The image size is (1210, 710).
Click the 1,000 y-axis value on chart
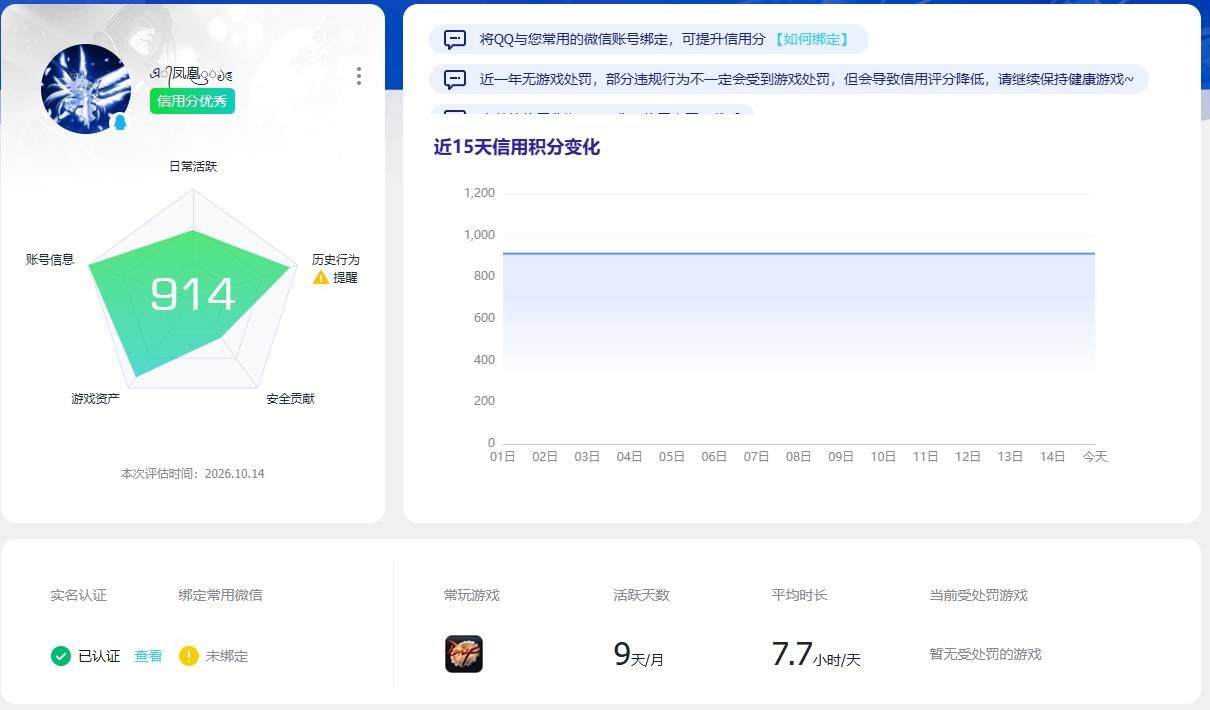[479, 235]
